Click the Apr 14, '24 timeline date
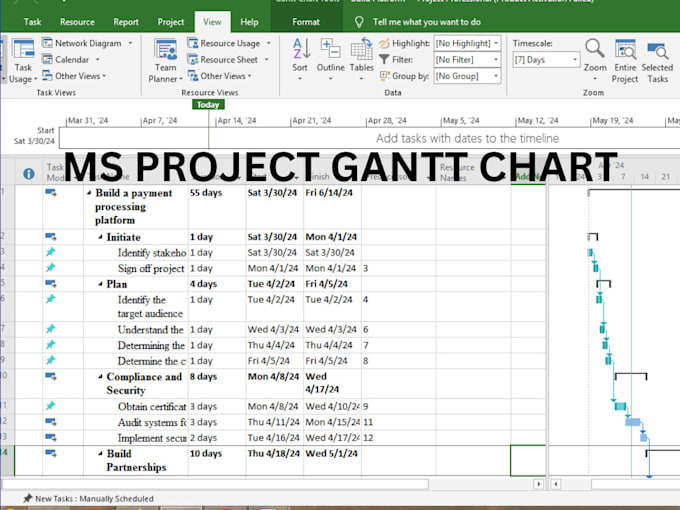Image resolution: width=680 pixels, height=510 pixels. [x=237, y=121]
